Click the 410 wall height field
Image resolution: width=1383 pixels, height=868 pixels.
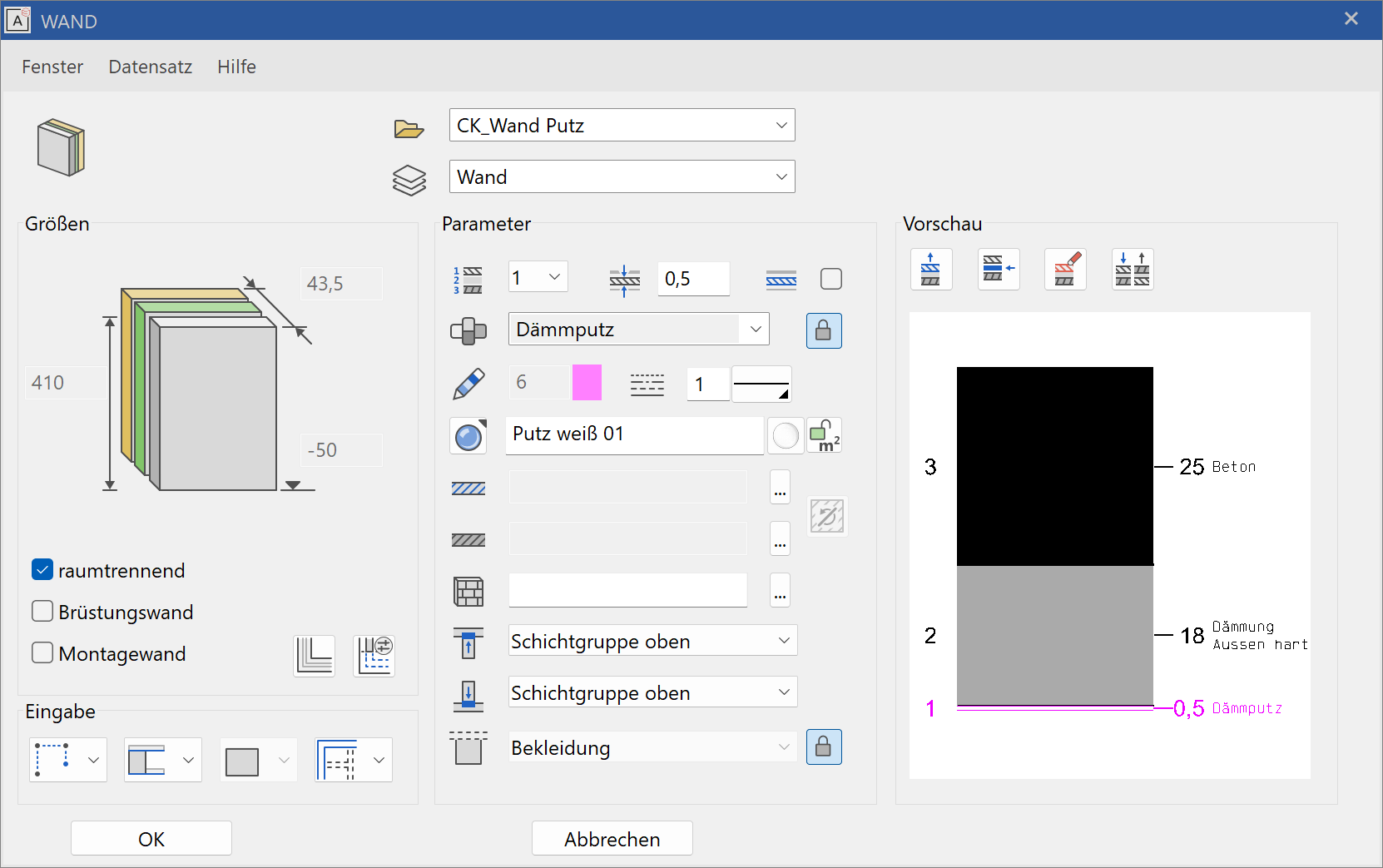tap(66, 383)
